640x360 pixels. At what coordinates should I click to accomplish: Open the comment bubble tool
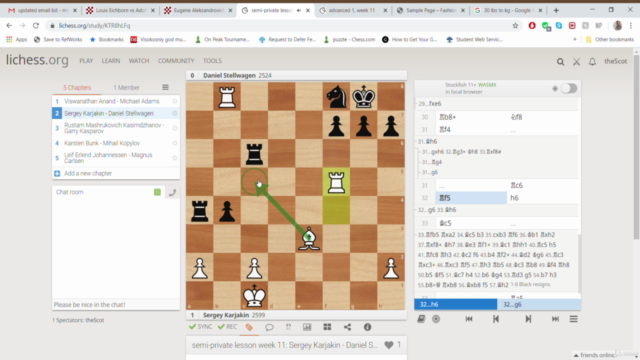coord(269,327)
